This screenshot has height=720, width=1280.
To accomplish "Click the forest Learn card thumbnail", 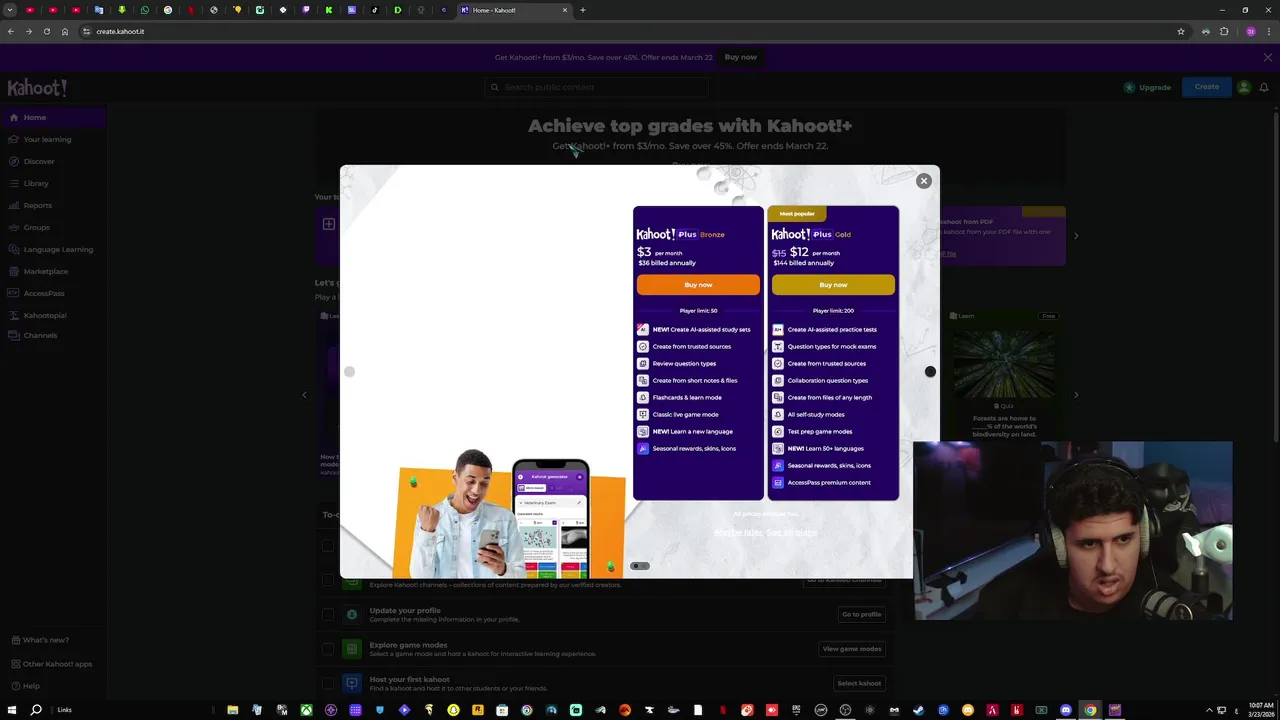I will (x=1003, y=362).
